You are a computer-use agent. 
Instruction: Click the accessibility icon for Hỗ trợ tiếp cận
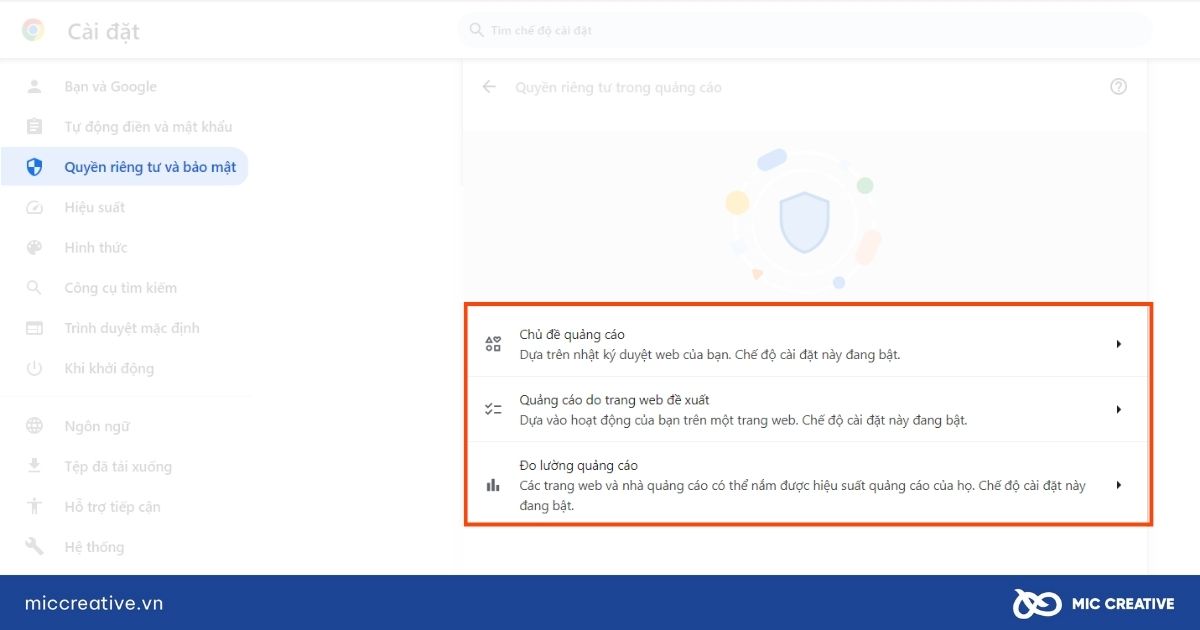click(x=34, y=506)
